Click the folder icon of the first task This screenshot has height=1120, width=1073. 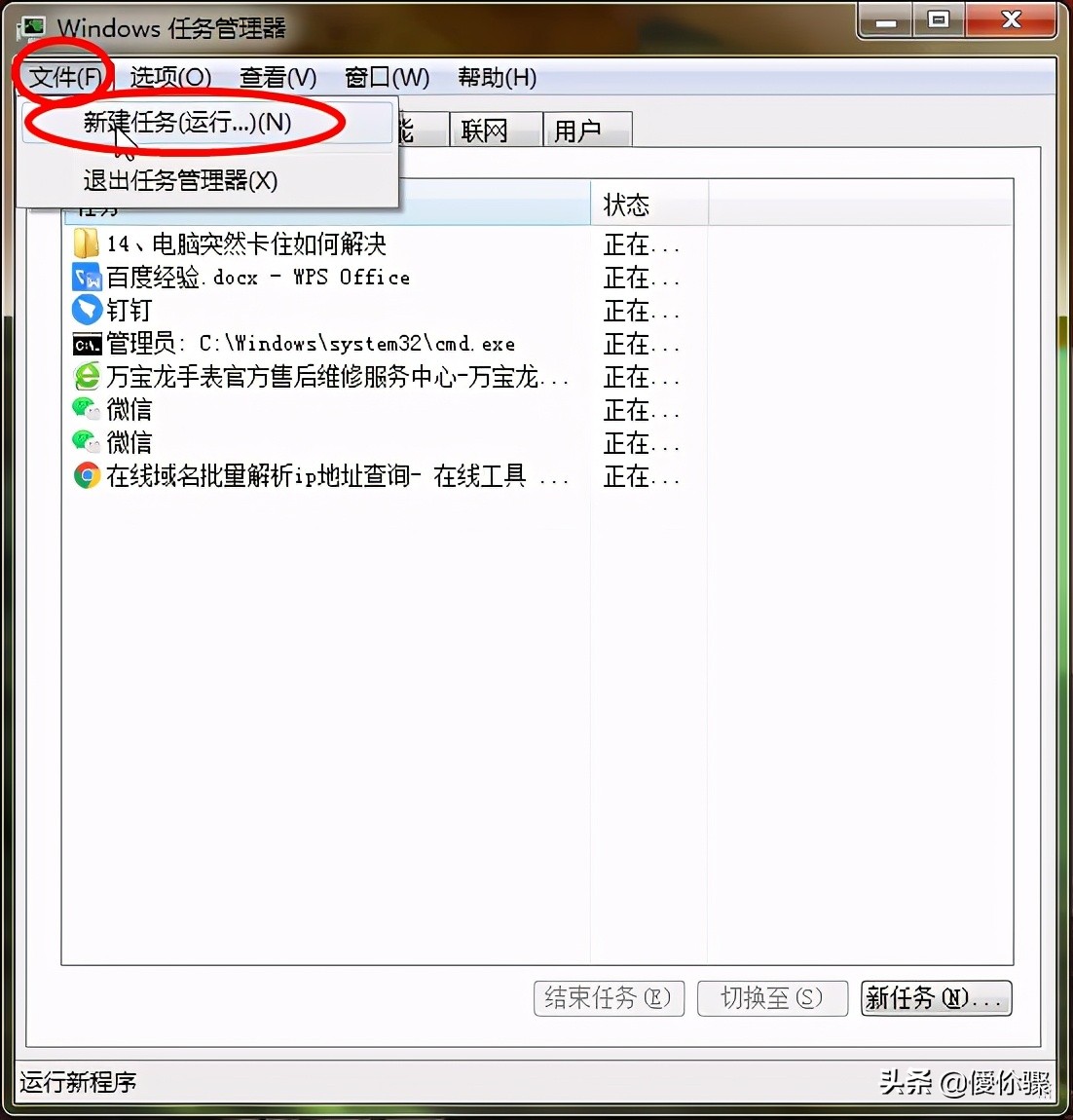86,243
